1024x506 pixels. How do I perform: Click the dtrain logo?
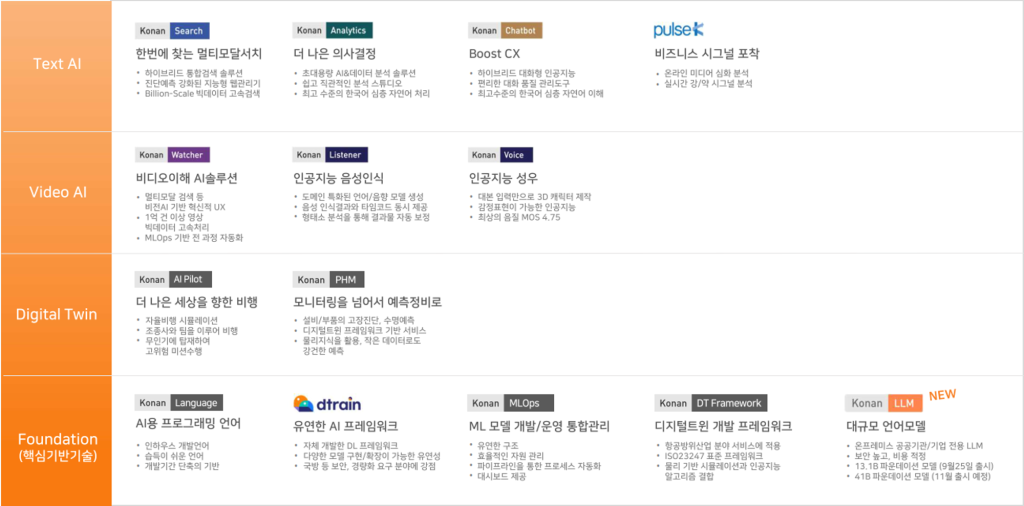[x=327, y=403]
